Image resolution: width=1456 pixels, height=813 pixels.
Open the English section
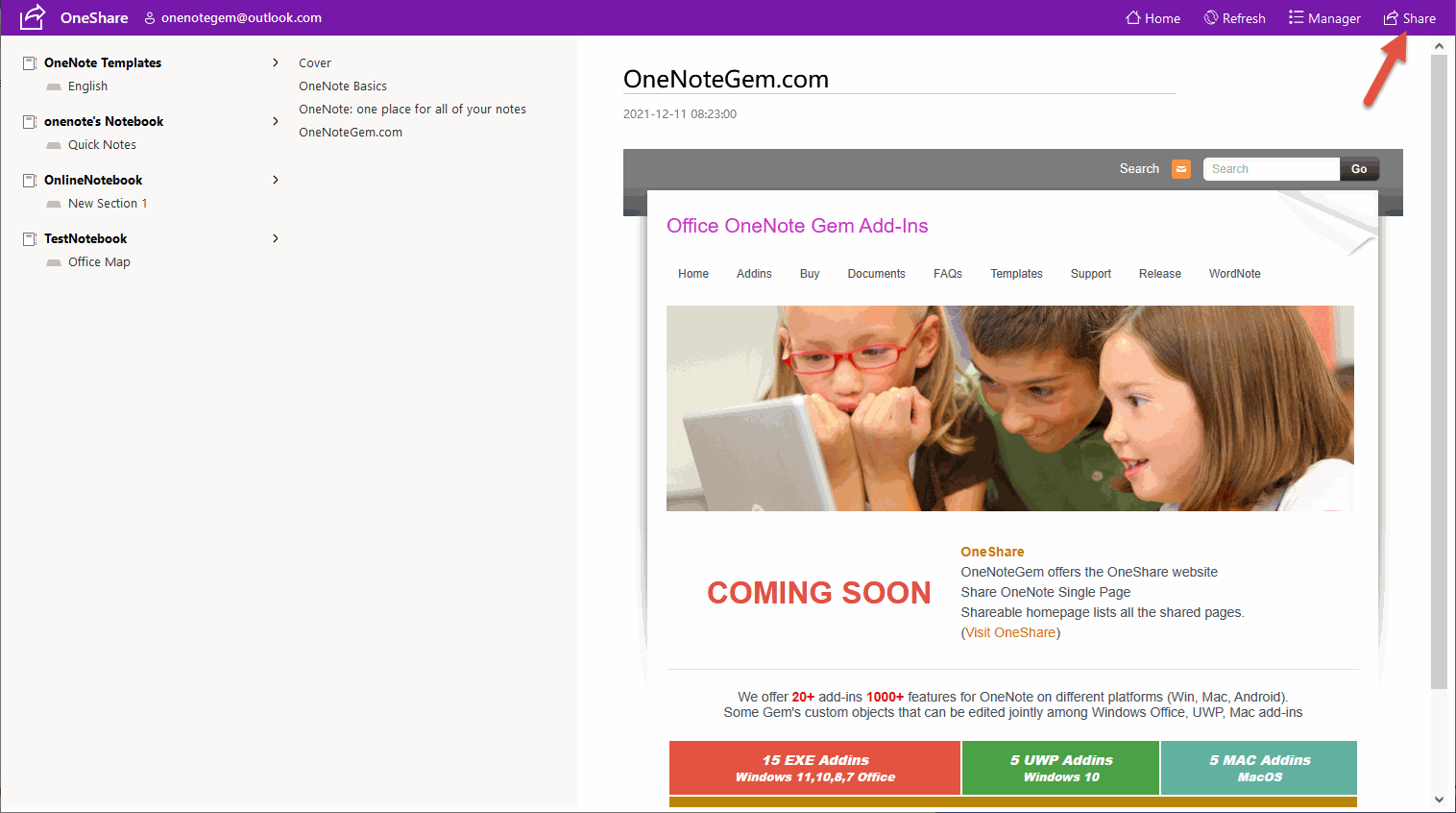pyautogui.click(x=87, y=86)
